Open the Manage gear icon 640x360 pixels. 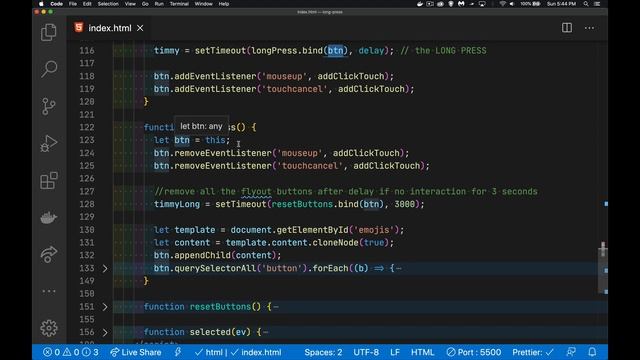click(49, 328)
